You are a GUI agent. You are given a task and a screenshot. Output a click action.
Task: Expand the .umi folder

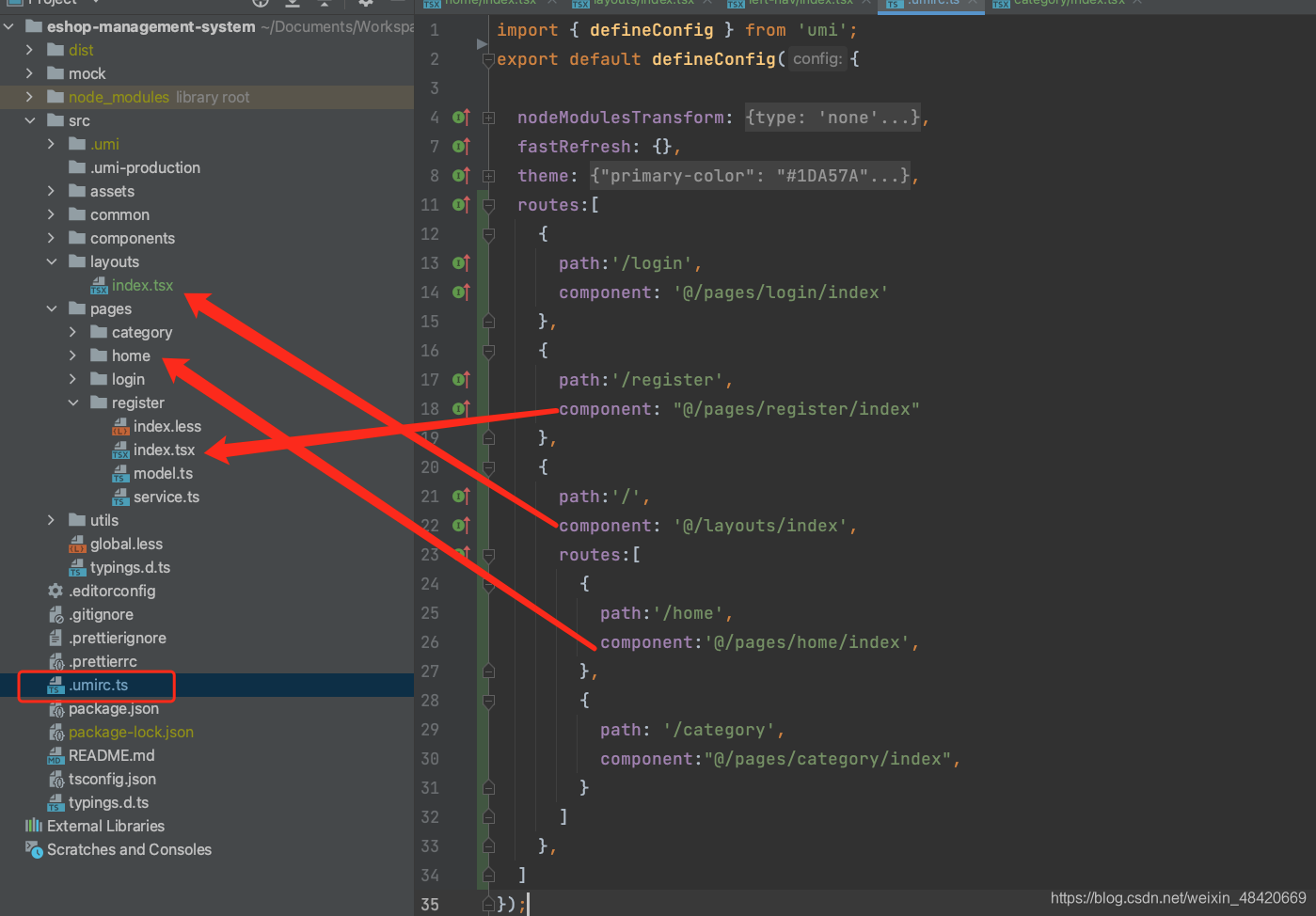click(x=52, y=144)
